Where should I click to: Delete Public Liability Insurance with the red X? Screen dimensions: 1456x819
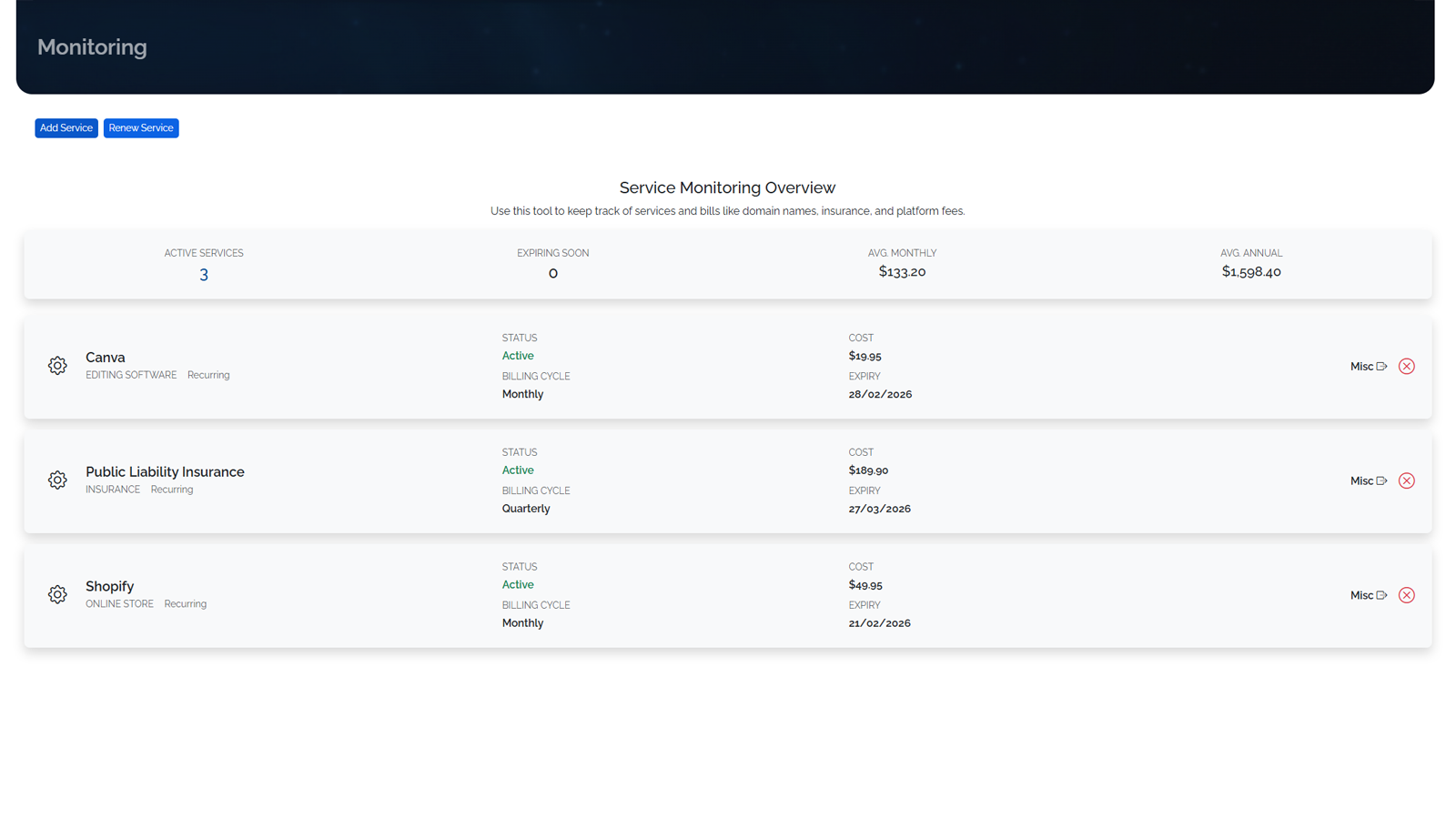[x=1407, y=480]
